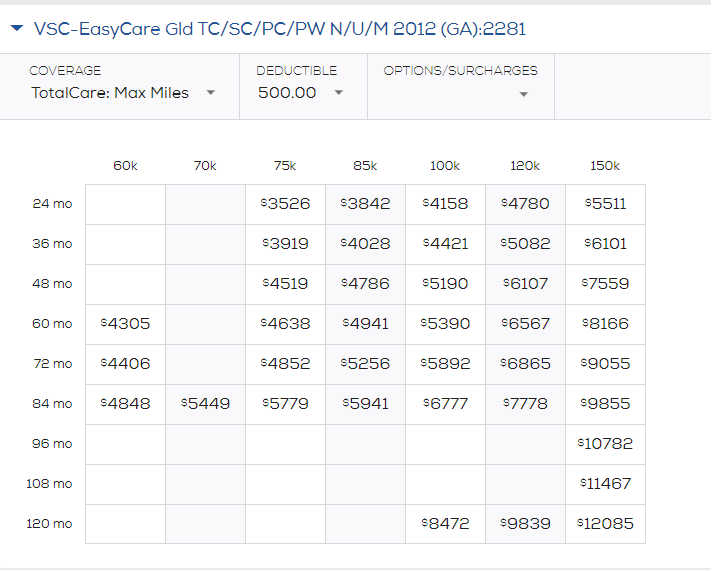Choose the $4305 price at 60 mo 60k
The height and width of the screenshot is (571, 712).
[x=125, y=324]
